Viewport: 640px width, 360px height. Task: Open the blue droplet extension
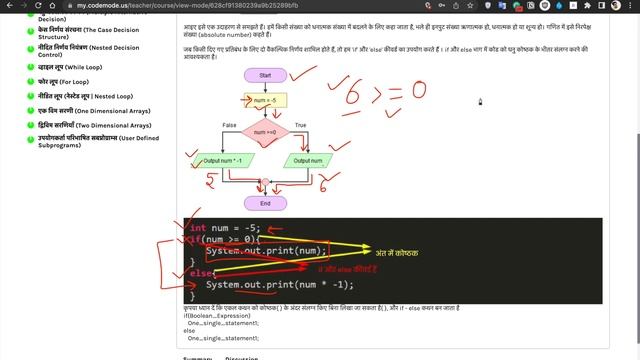pyautogui.click(x=559, y=5)
